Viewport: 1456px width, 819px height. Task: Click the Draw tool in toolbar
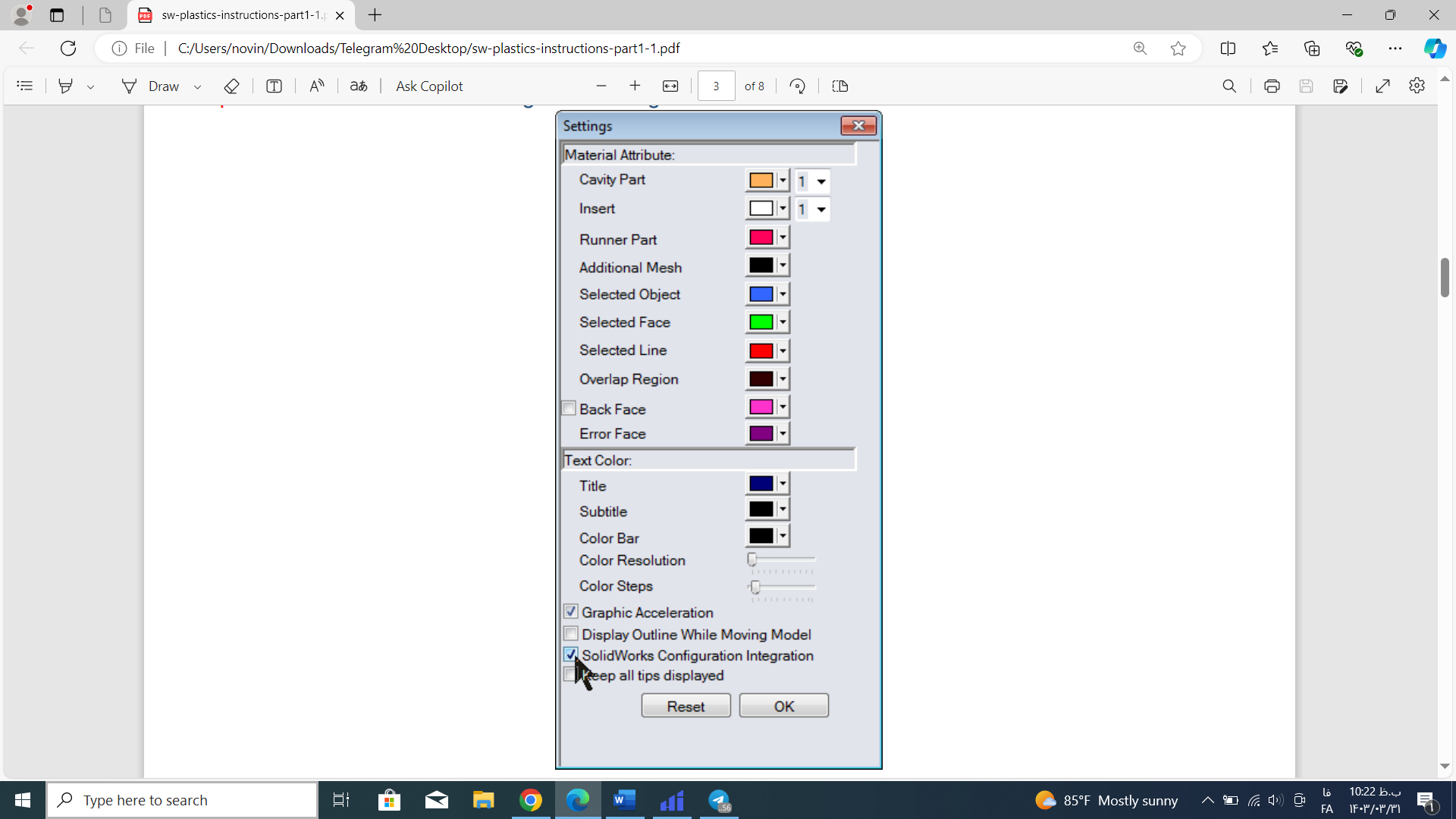tap(164, 86)
